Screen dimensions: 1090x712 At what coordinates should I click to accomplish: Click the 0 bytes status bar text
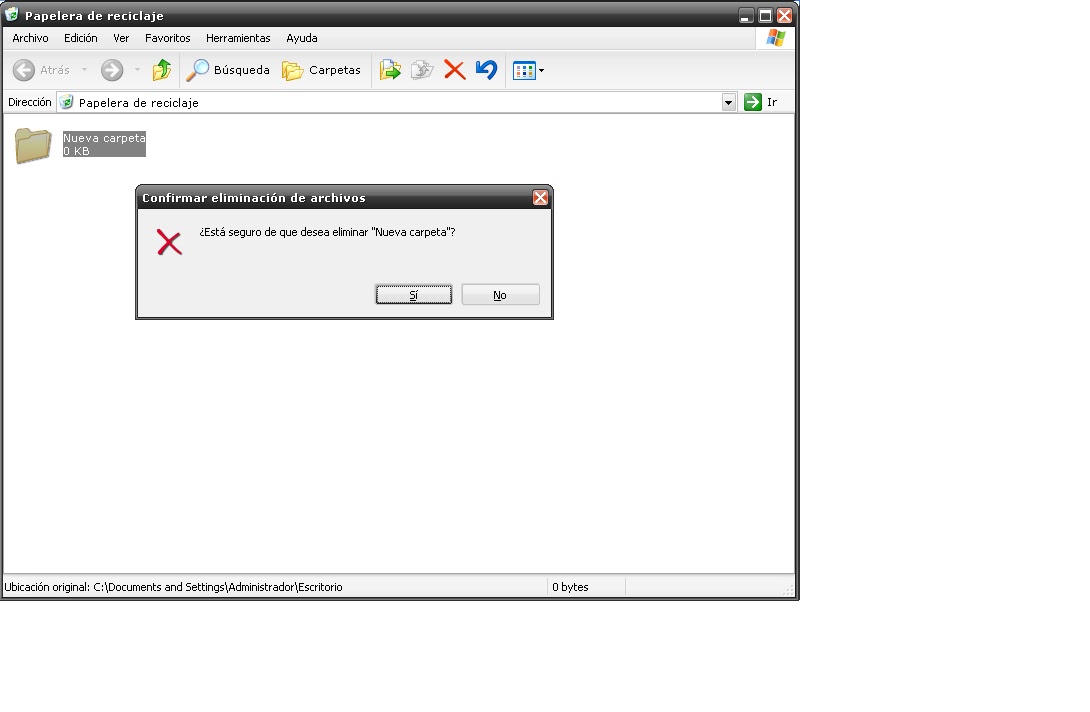point(570,587)
